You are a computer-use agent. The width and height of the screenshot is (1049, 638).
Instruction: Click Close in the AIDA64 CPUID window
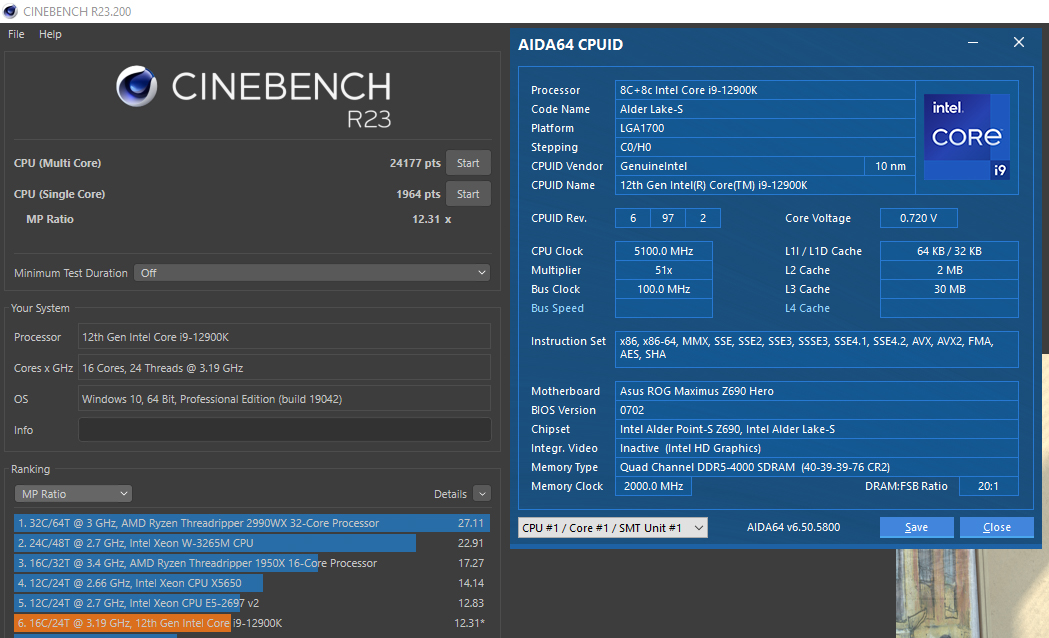click(997, 528)
